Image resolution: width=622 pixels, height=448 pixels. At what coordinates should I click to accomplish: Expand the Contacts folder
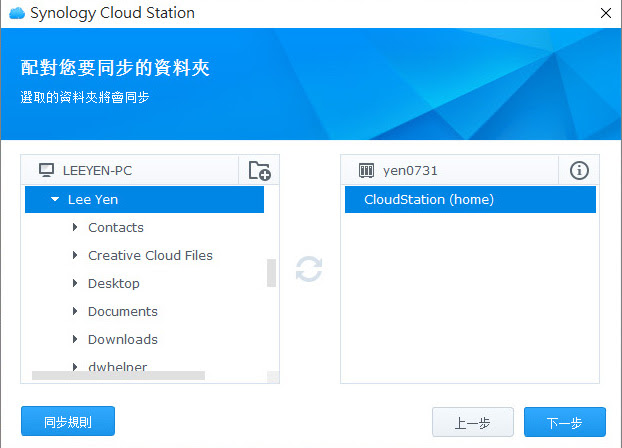(75, 227)
